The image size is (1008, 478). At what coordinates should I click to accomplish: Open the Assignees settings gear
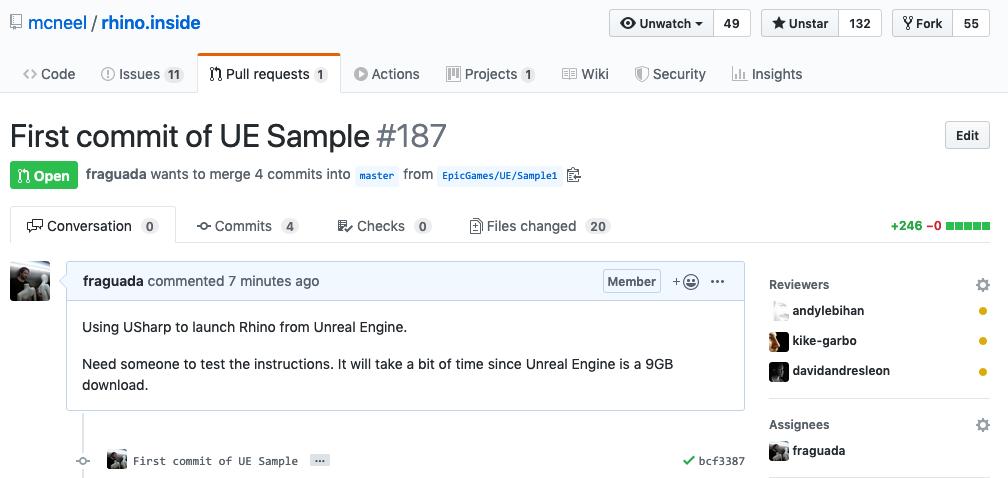982,425
